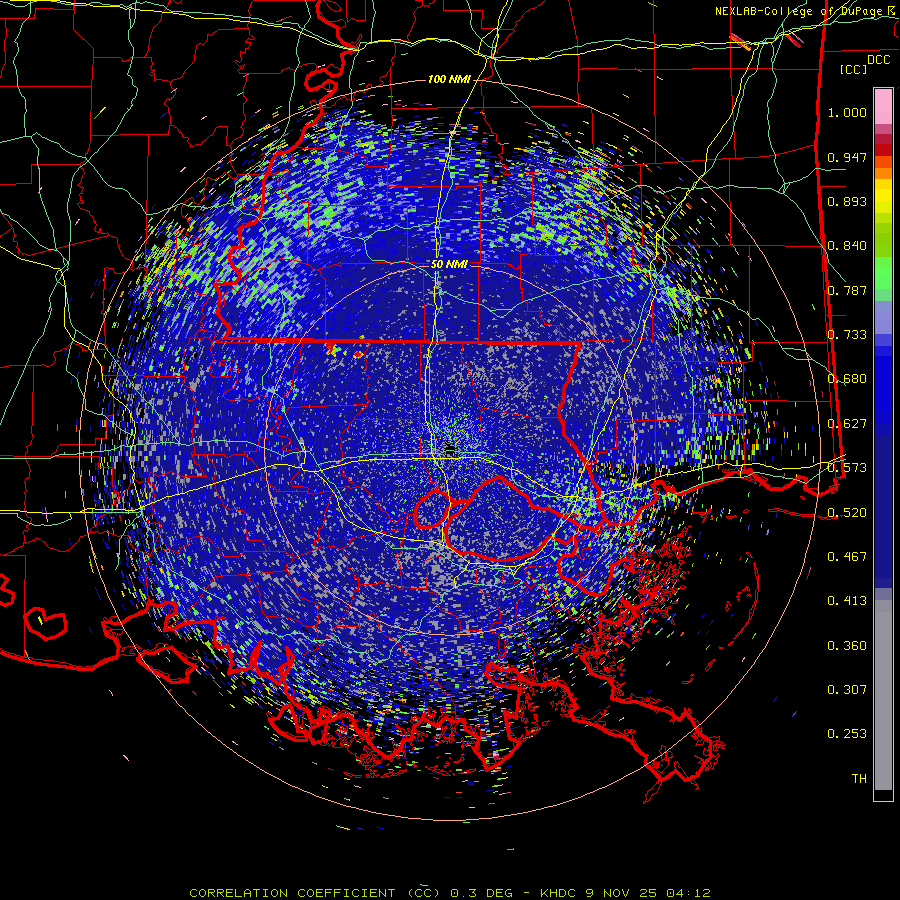
Task: Click the 0.253 scale value
Action: click(x=847, y=734)
